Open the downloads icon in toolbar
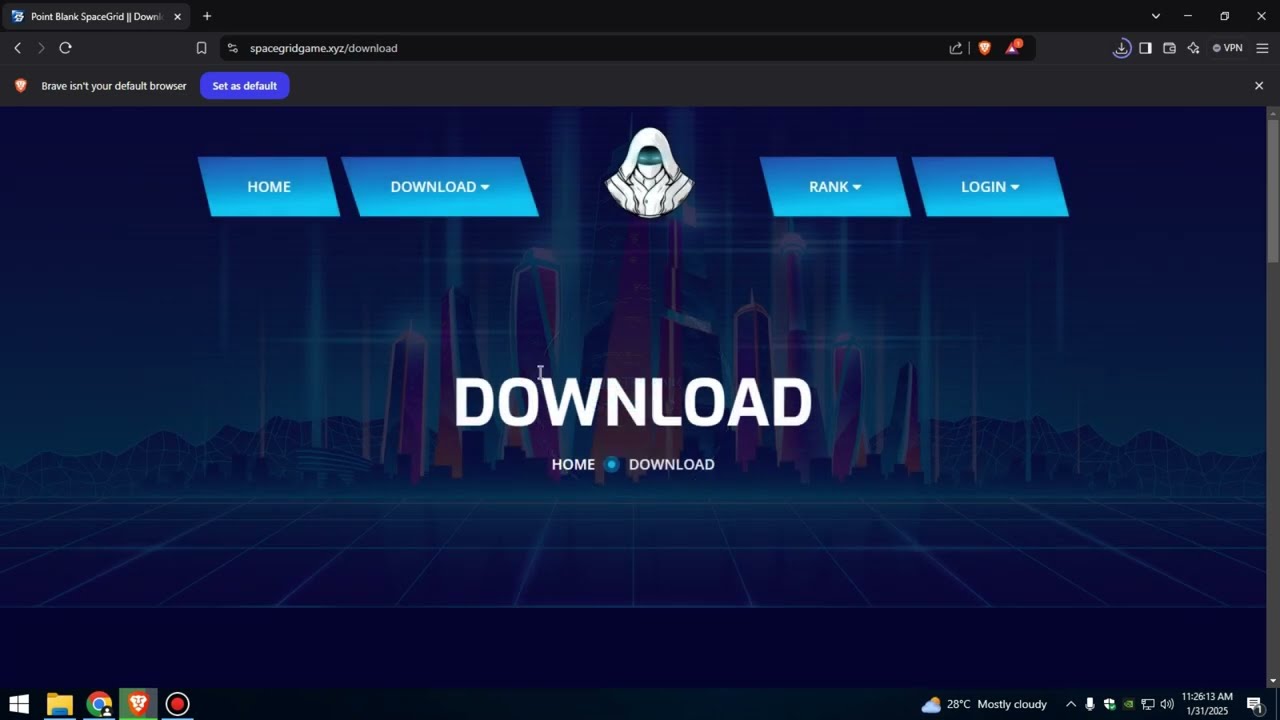 click(x=1121, y=48)
